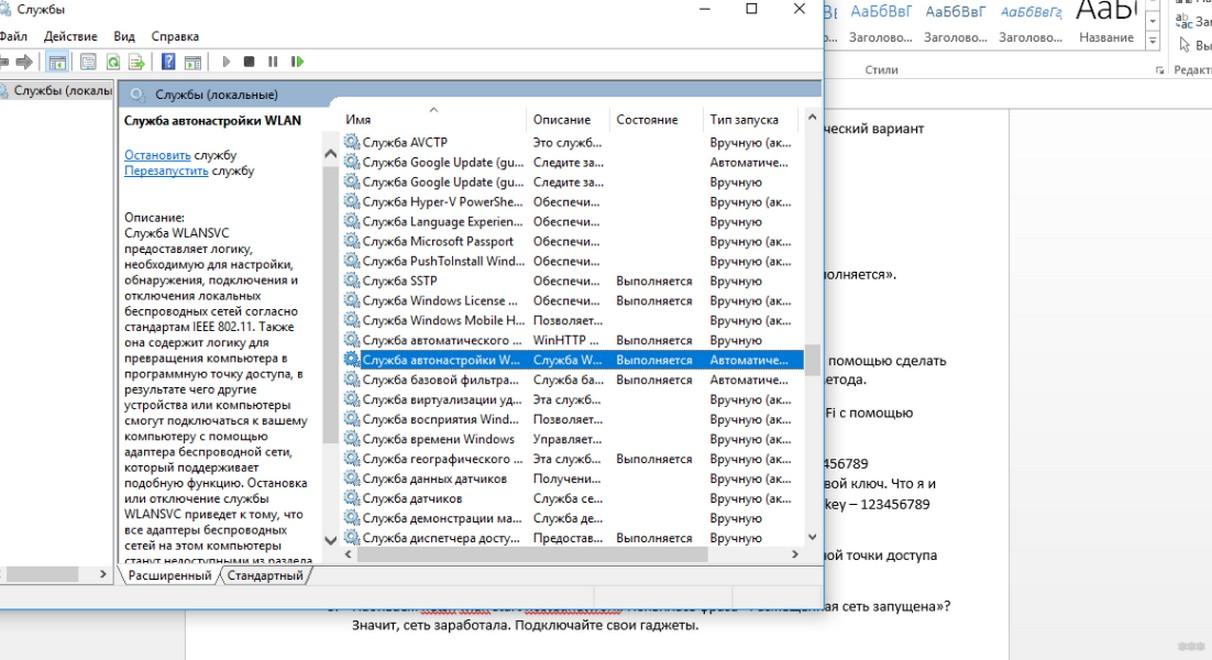Open the Действие menu
The image size is (1212, 660).
pyautogui.click(x=71, y=36)
